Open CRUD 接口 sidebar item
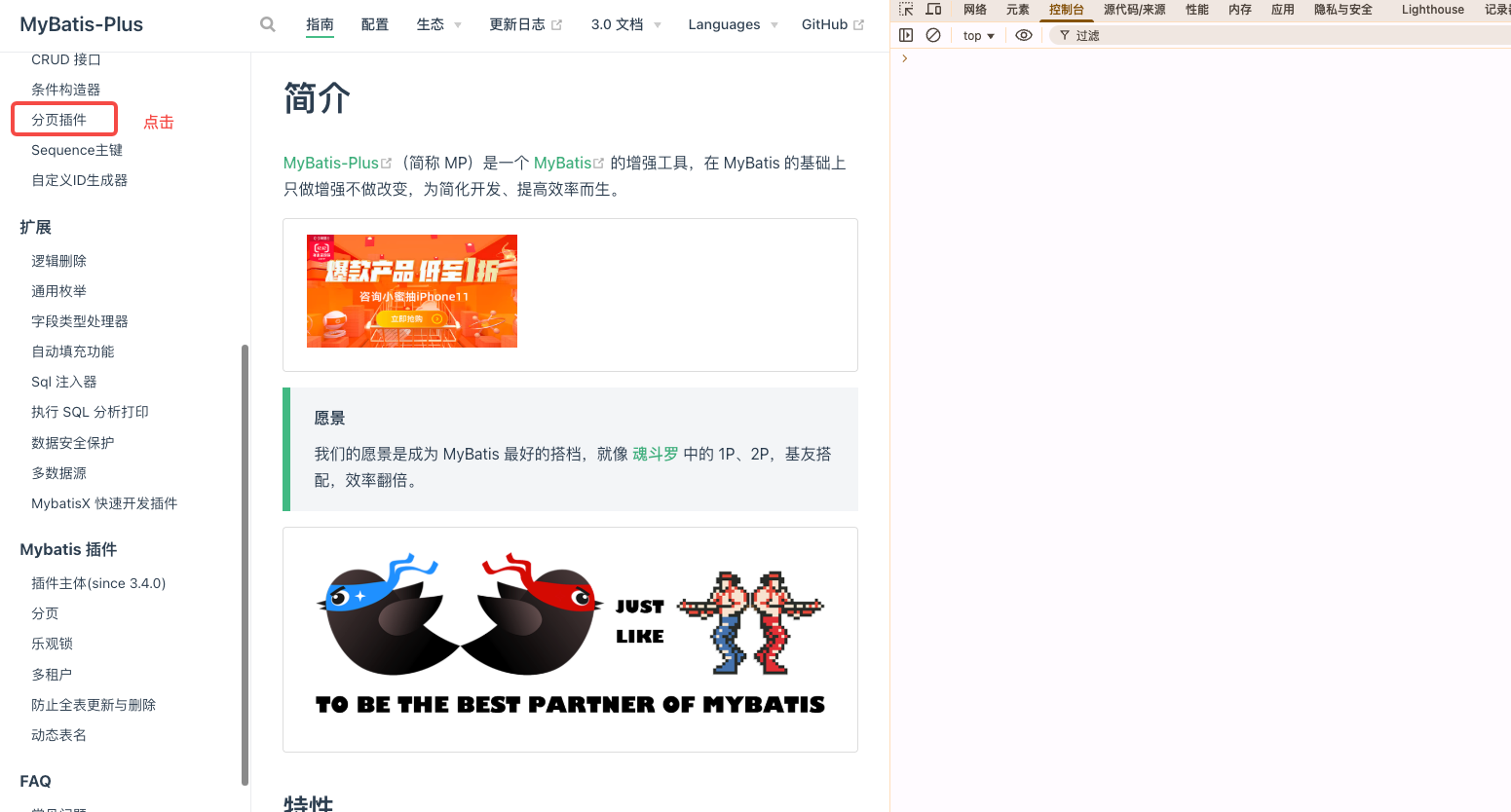Image resolution: width=1511 pixels, height=812 pixels. pos(66,59)
